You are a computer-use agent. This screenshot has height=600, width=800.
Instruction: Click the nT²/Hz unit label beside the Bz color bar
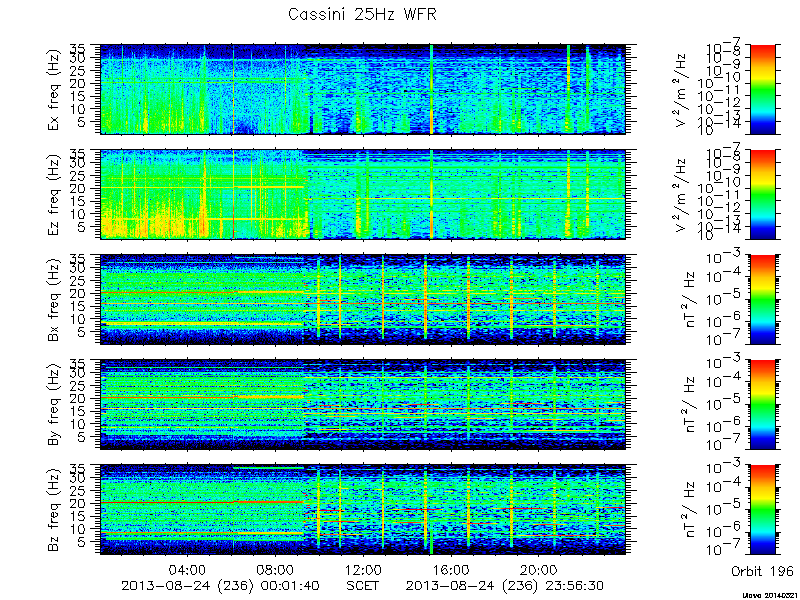[x=690, y=510]
